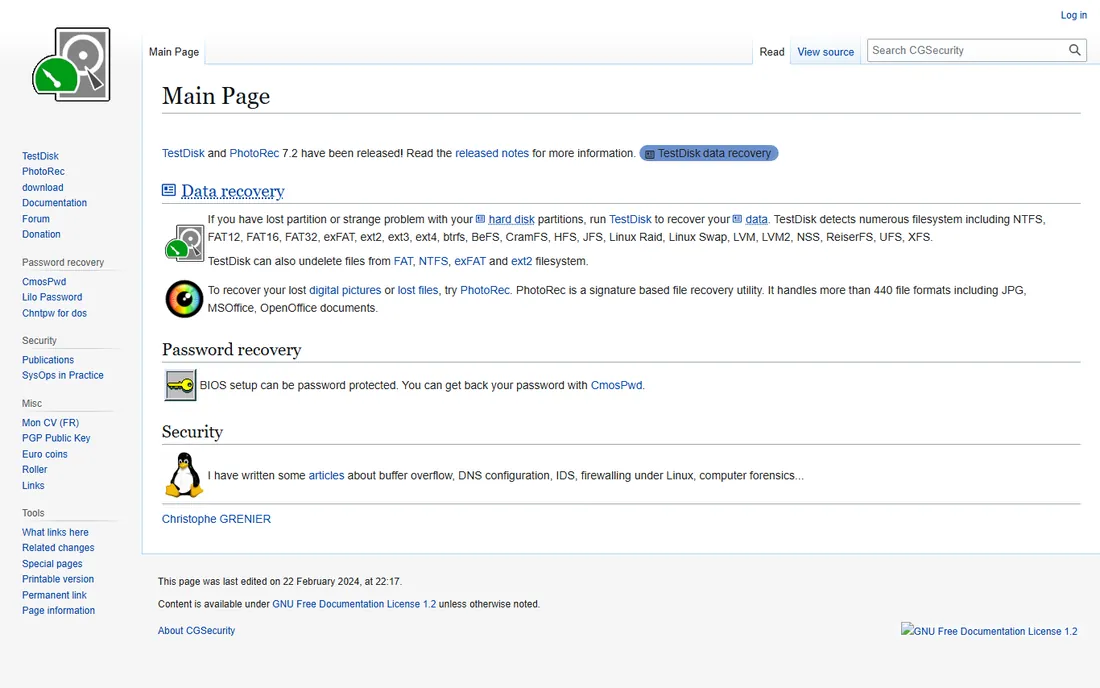Click the Tux penguin icon
Screen dimensions: 1100x688
(x=184, y=475)
